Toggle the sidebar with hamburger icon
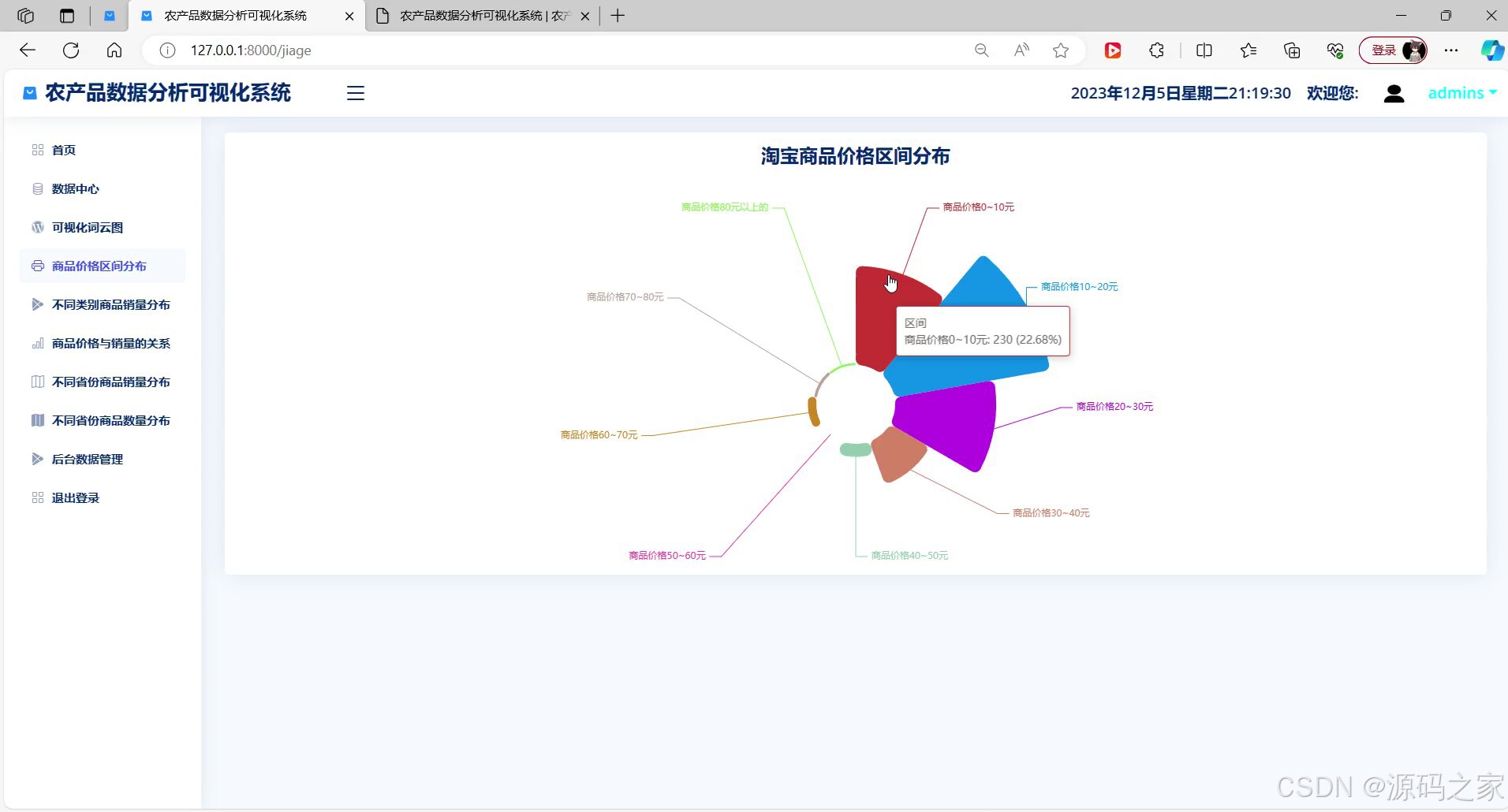 355,92
